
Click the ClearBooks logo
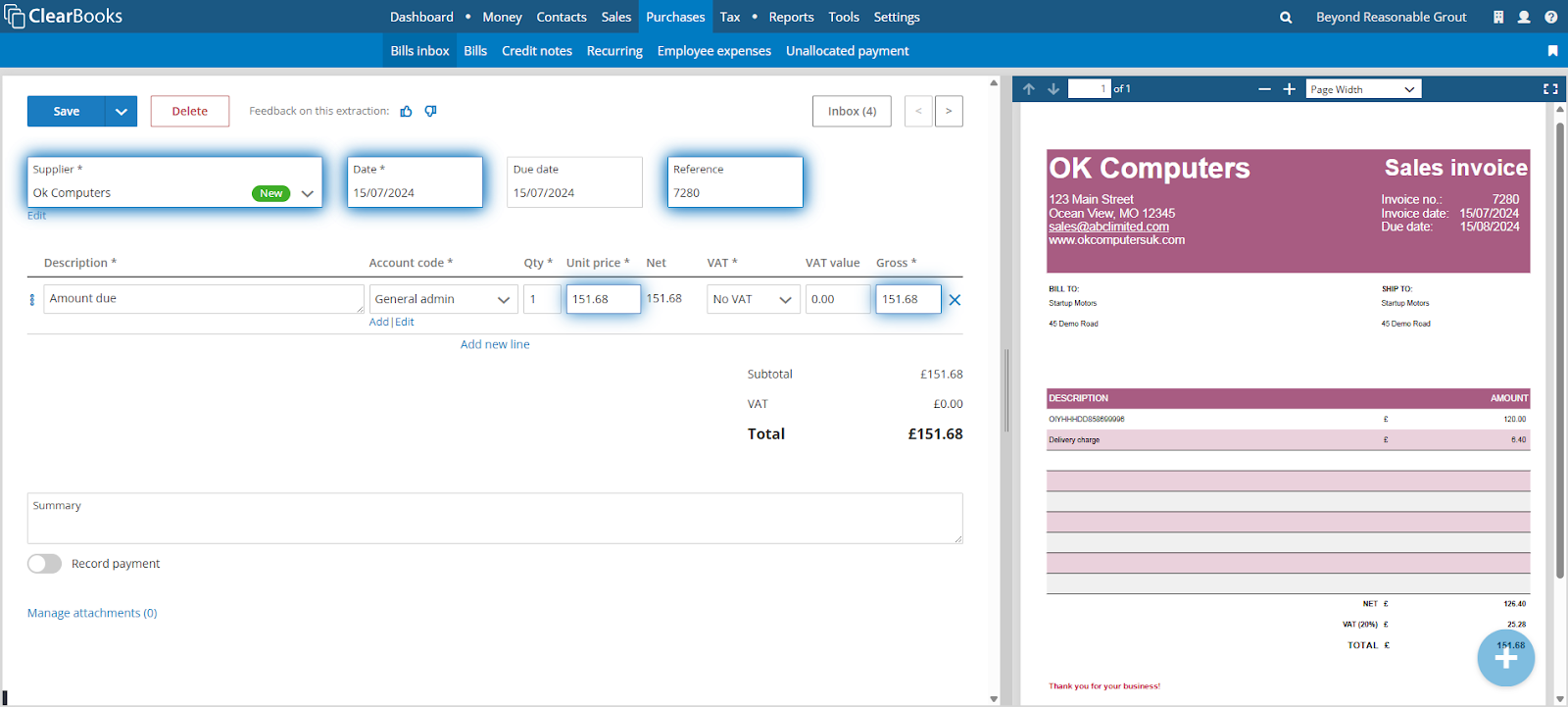pos(64,16)
